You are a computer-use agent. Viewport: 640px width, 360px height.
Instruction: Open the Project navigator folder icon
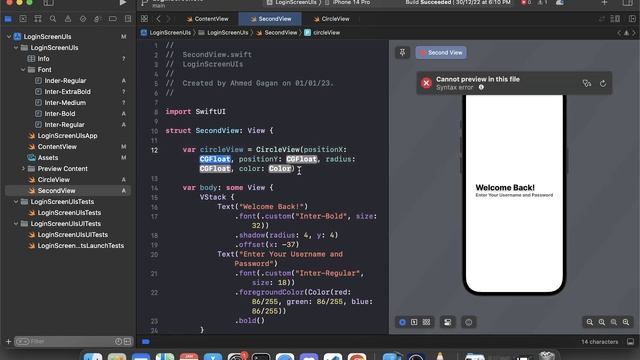(8, 19)
